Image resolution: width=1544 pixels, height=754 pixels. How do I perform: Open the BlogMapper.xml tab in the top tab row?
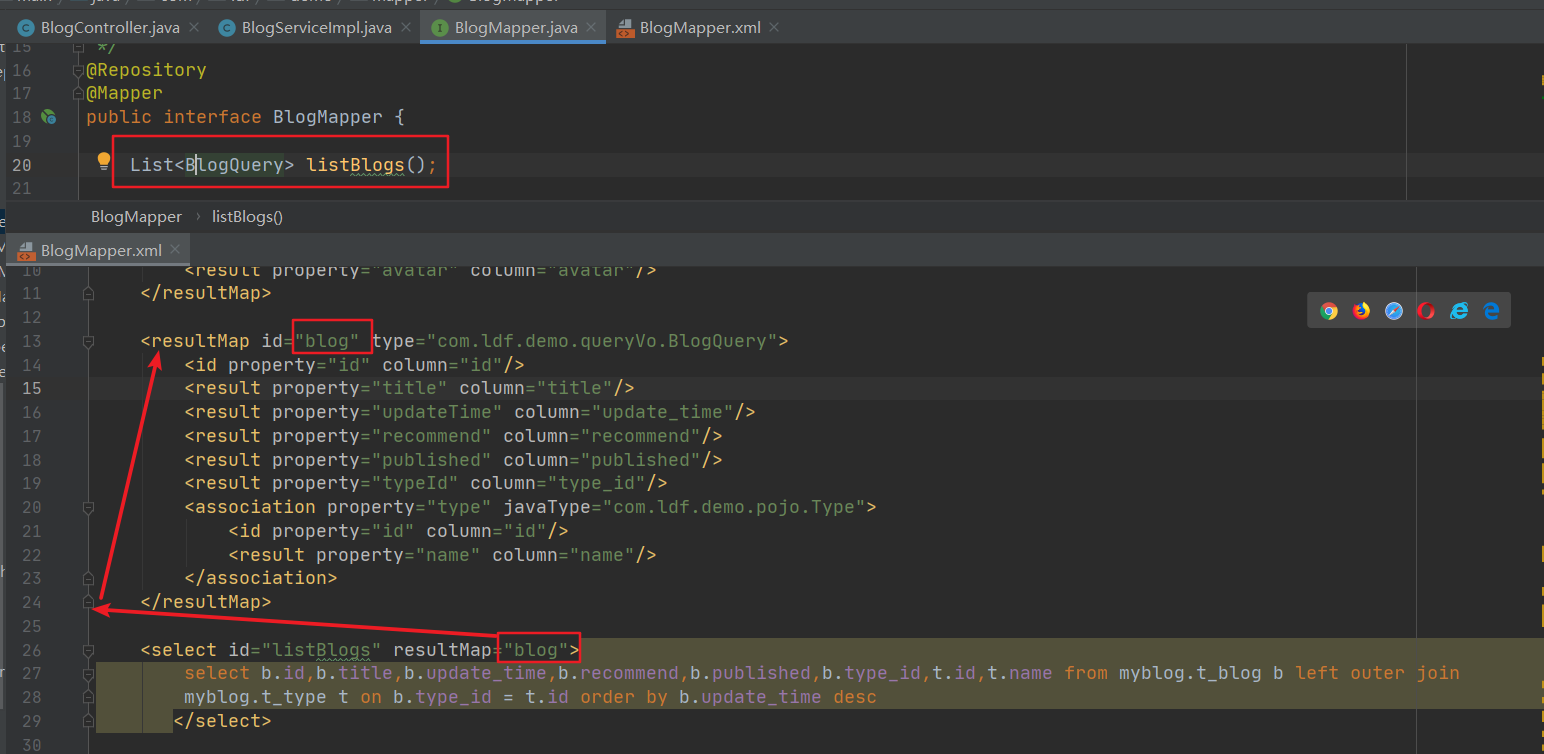point(700,27)
